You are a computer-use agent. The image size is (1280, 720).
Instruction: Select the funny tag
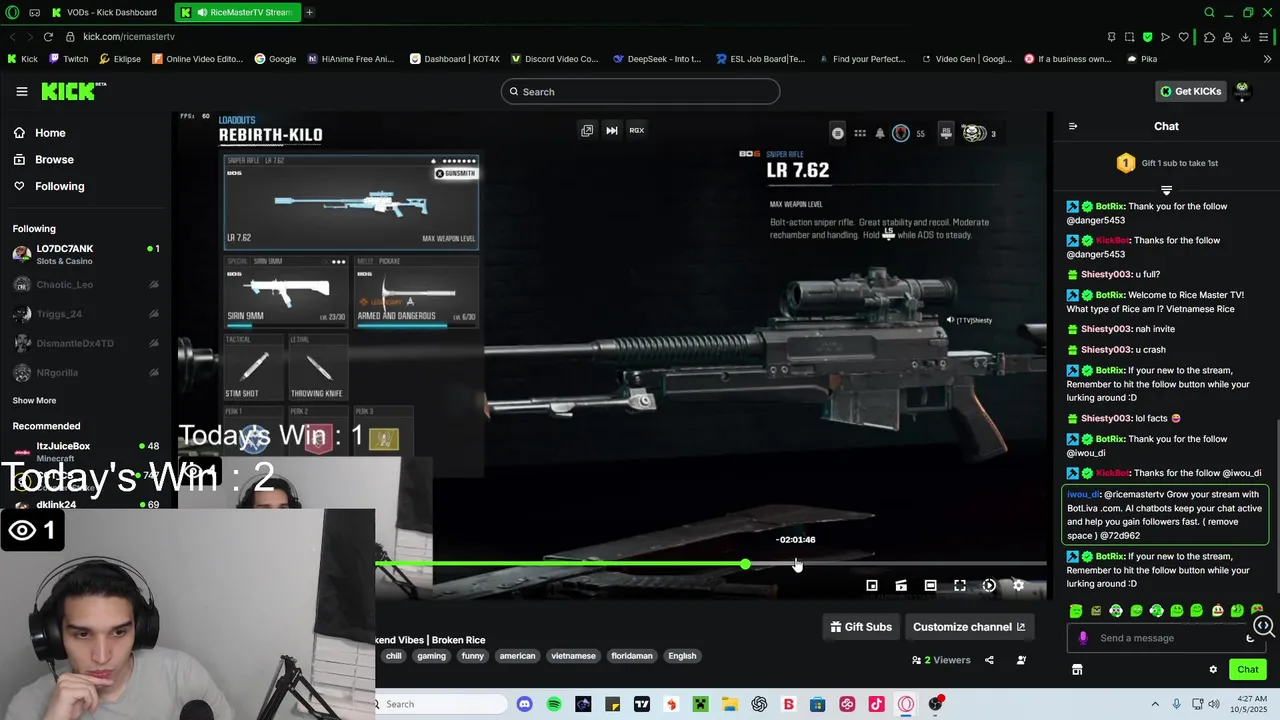point(473,656)
